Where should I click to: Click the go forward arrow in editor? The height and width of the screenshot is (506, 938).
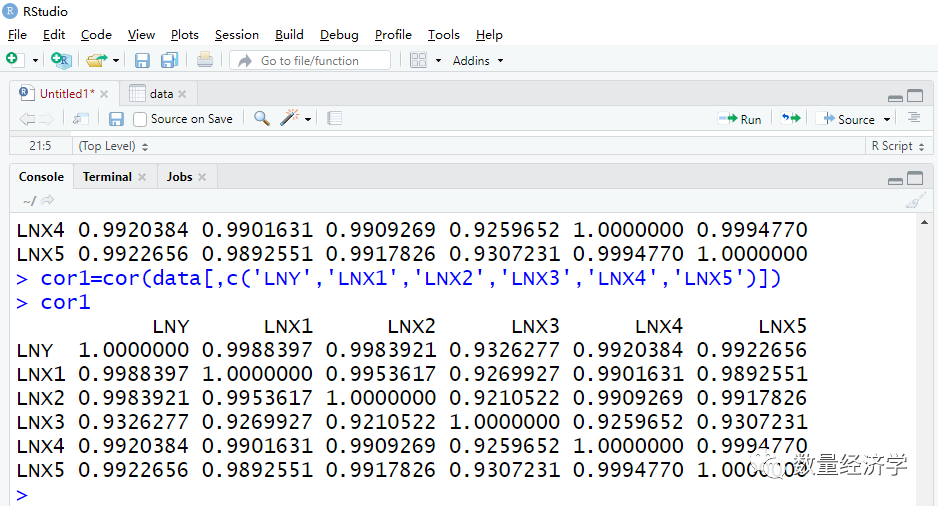[x=47, y=119]
